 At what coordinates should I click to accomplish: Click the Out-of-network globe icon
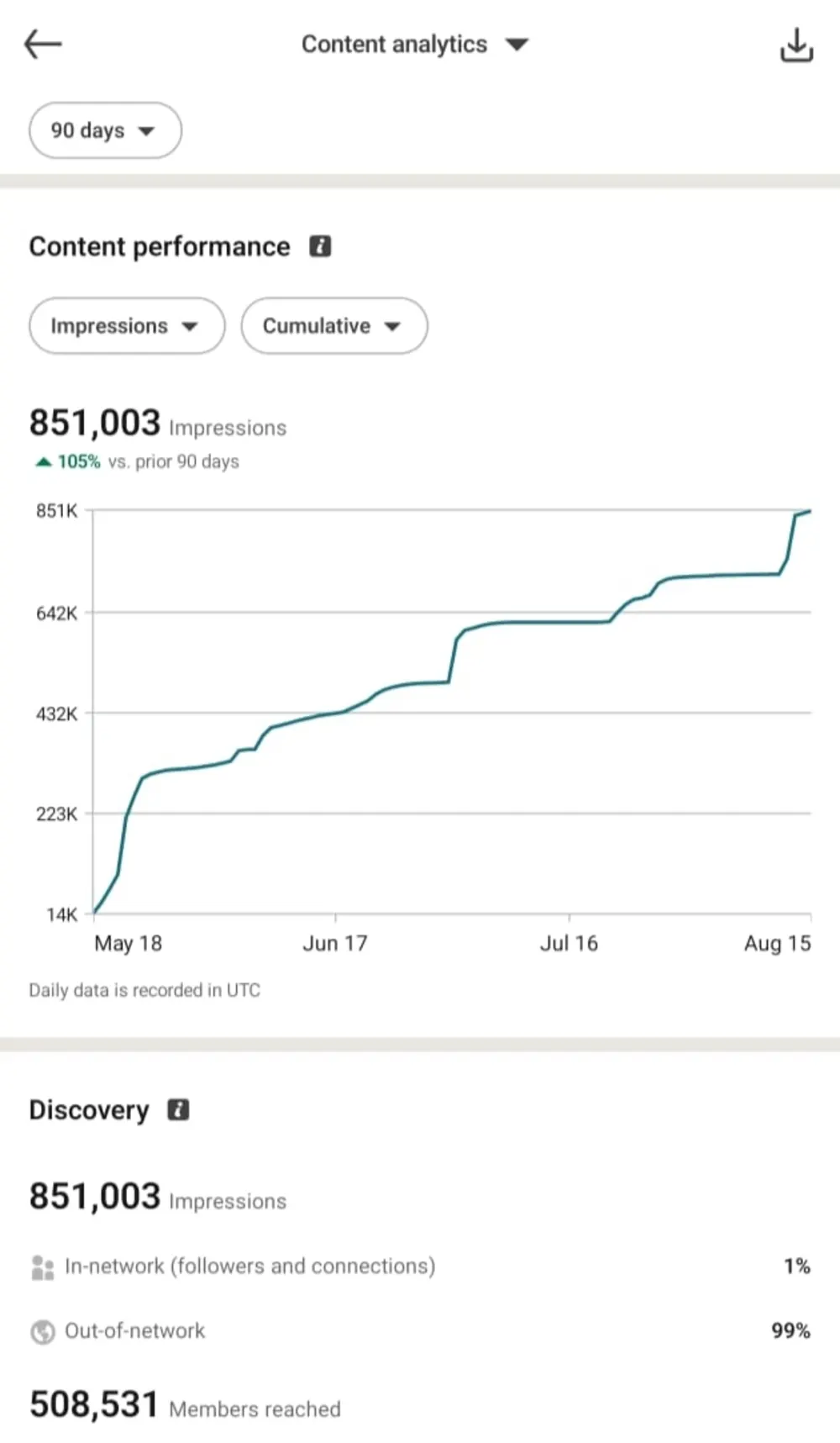(42, 1331)
